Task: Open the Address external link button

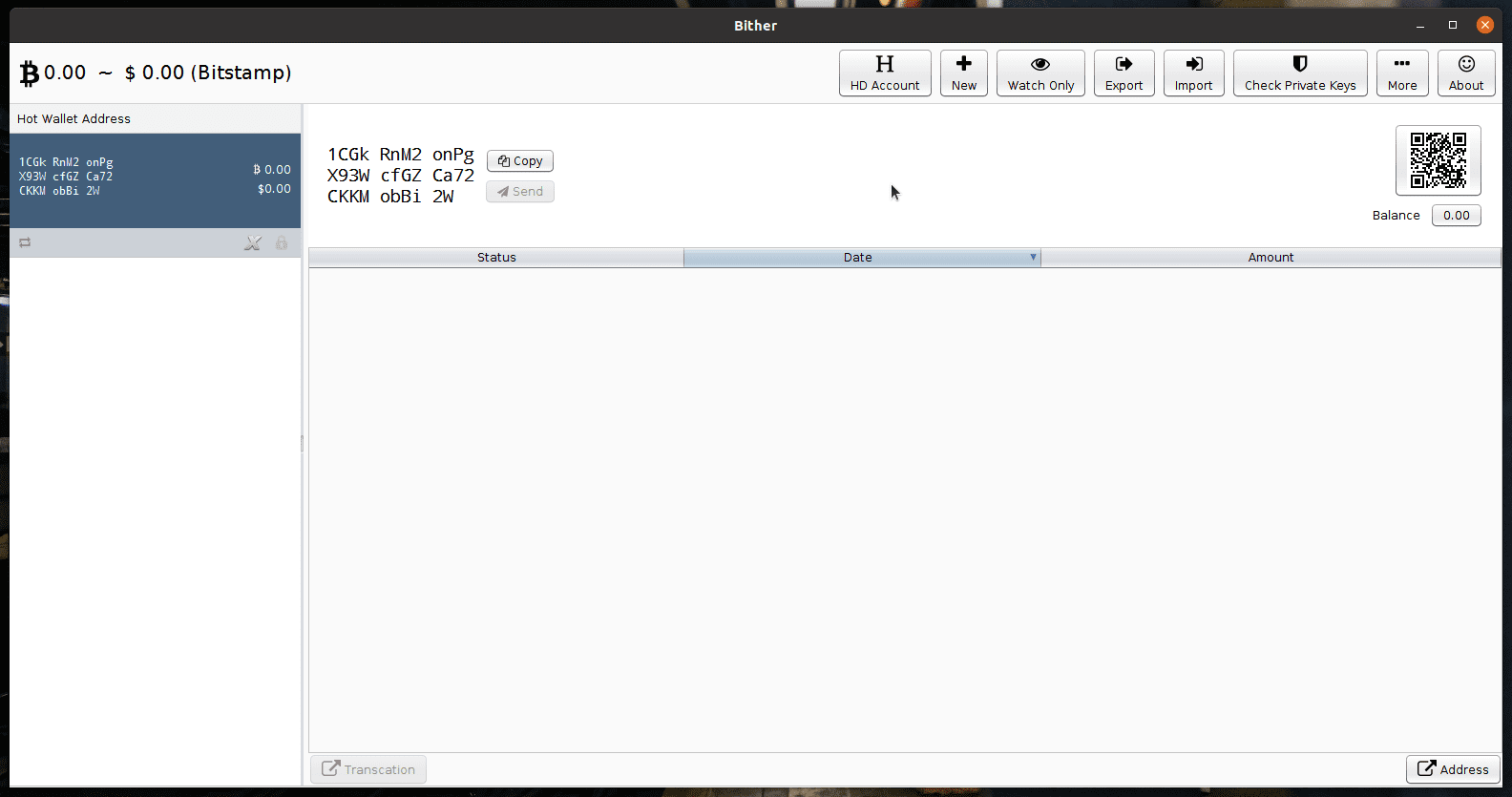Action: pos(1452,769)
